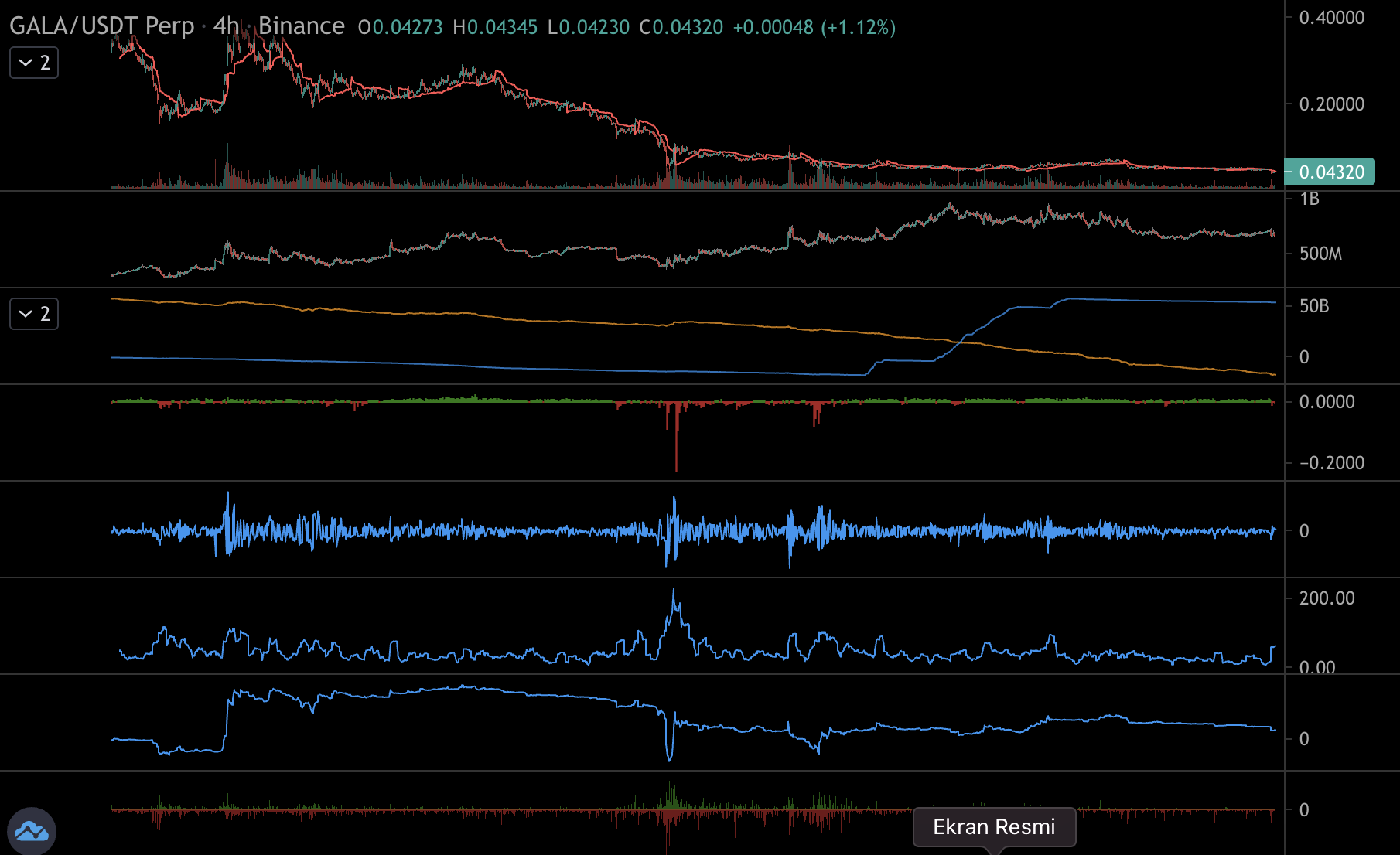The width and height of the screenshot is (1400, 855).
Task: Click the 4h interval label
Action: coord(226,26)
